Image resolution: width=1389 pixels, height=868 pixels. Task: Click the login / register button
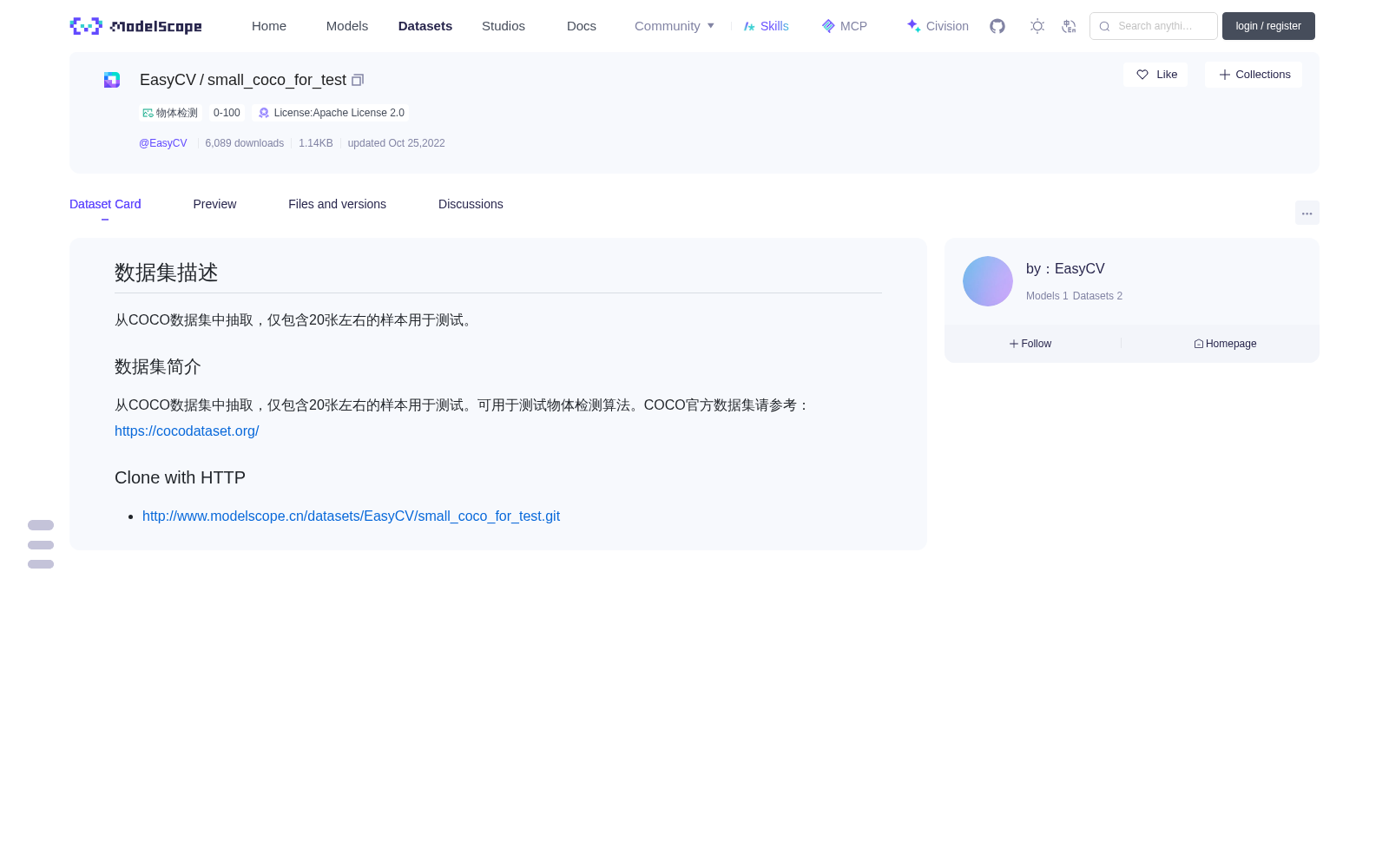[1268, 26]
